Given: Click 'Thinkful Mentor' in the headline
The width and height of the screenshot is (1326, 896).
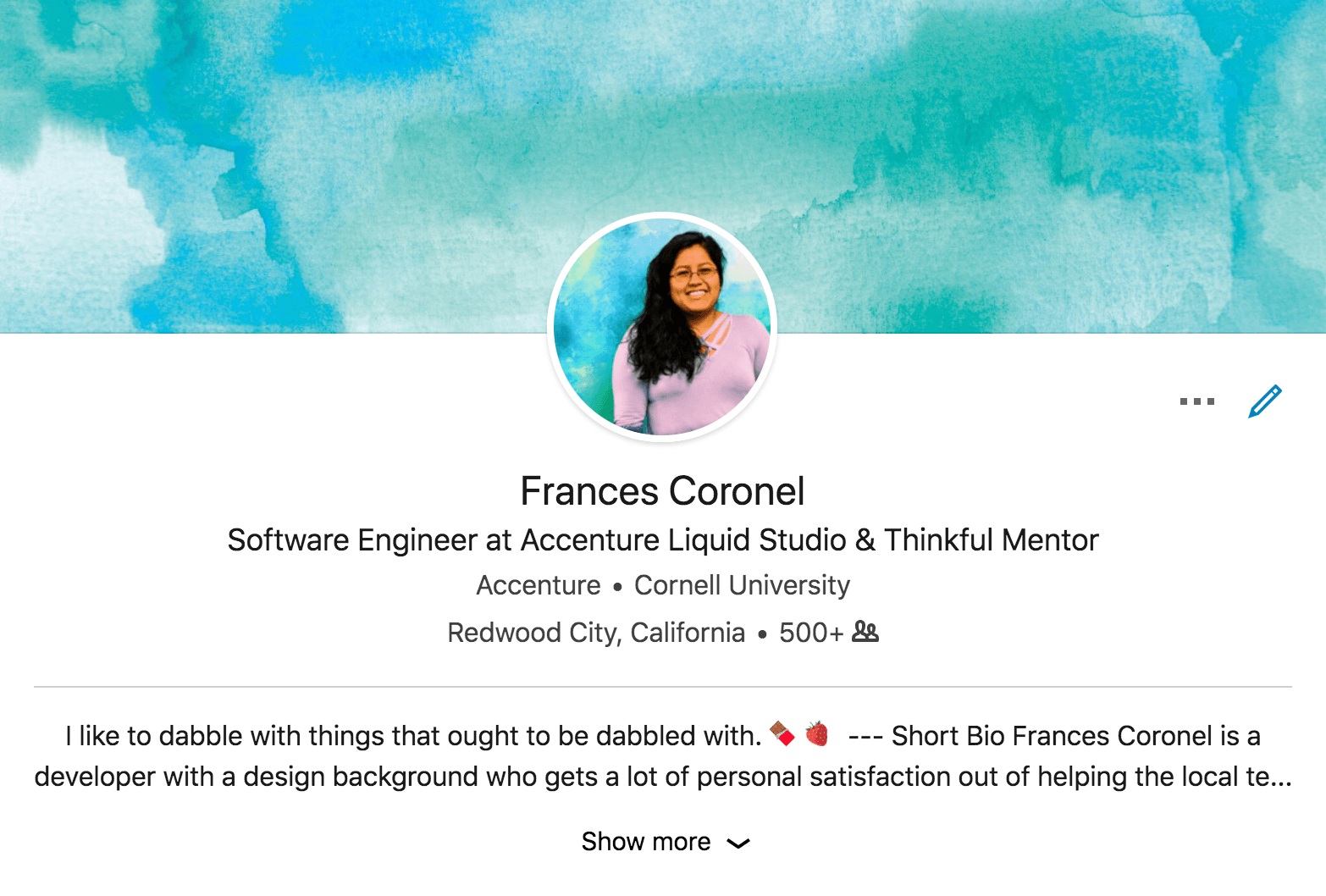Looking at the screenshot, I should click(x=992, y=540).
